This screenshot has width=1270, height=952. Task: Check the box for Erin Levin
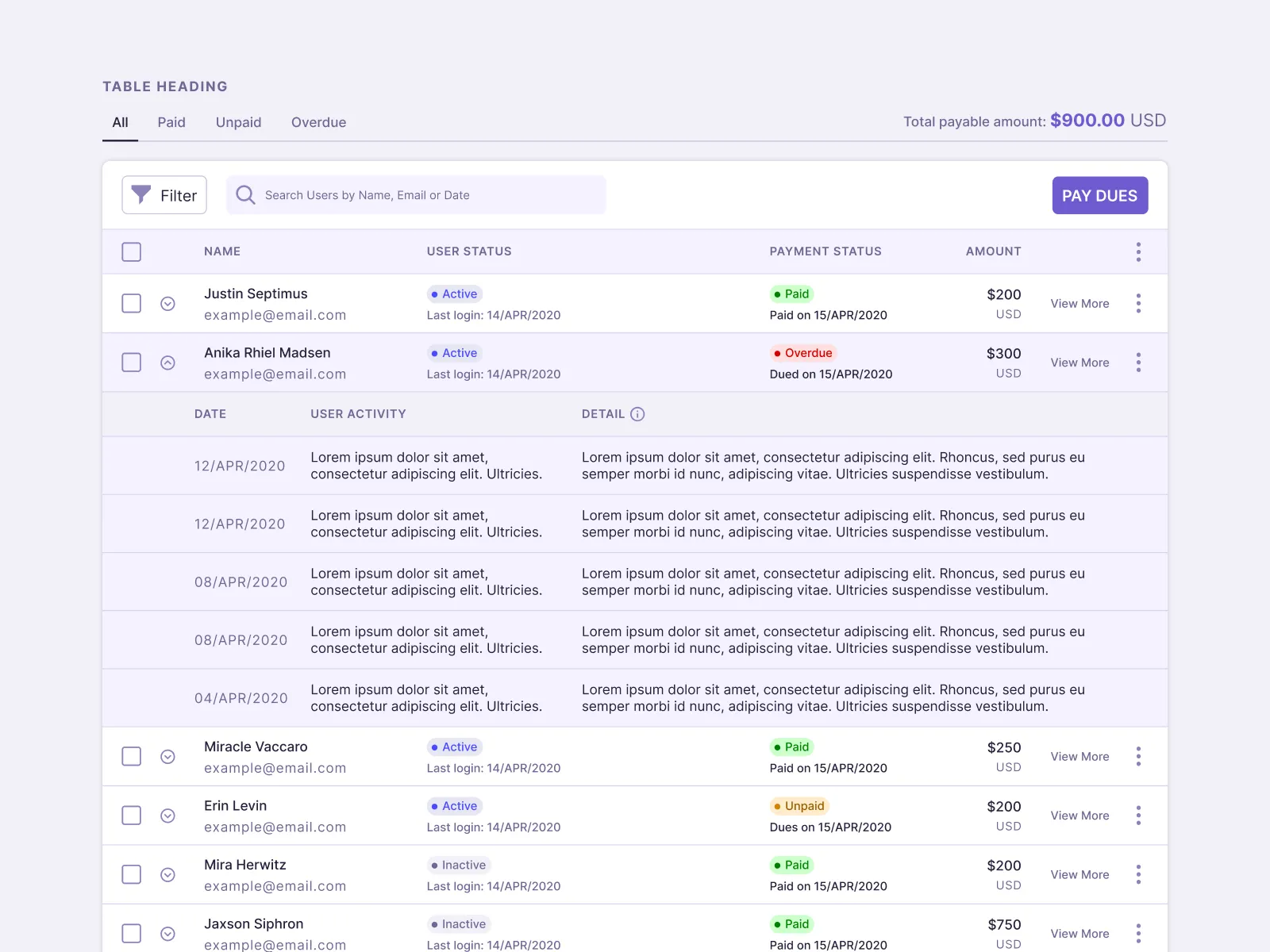coord(132,816)
